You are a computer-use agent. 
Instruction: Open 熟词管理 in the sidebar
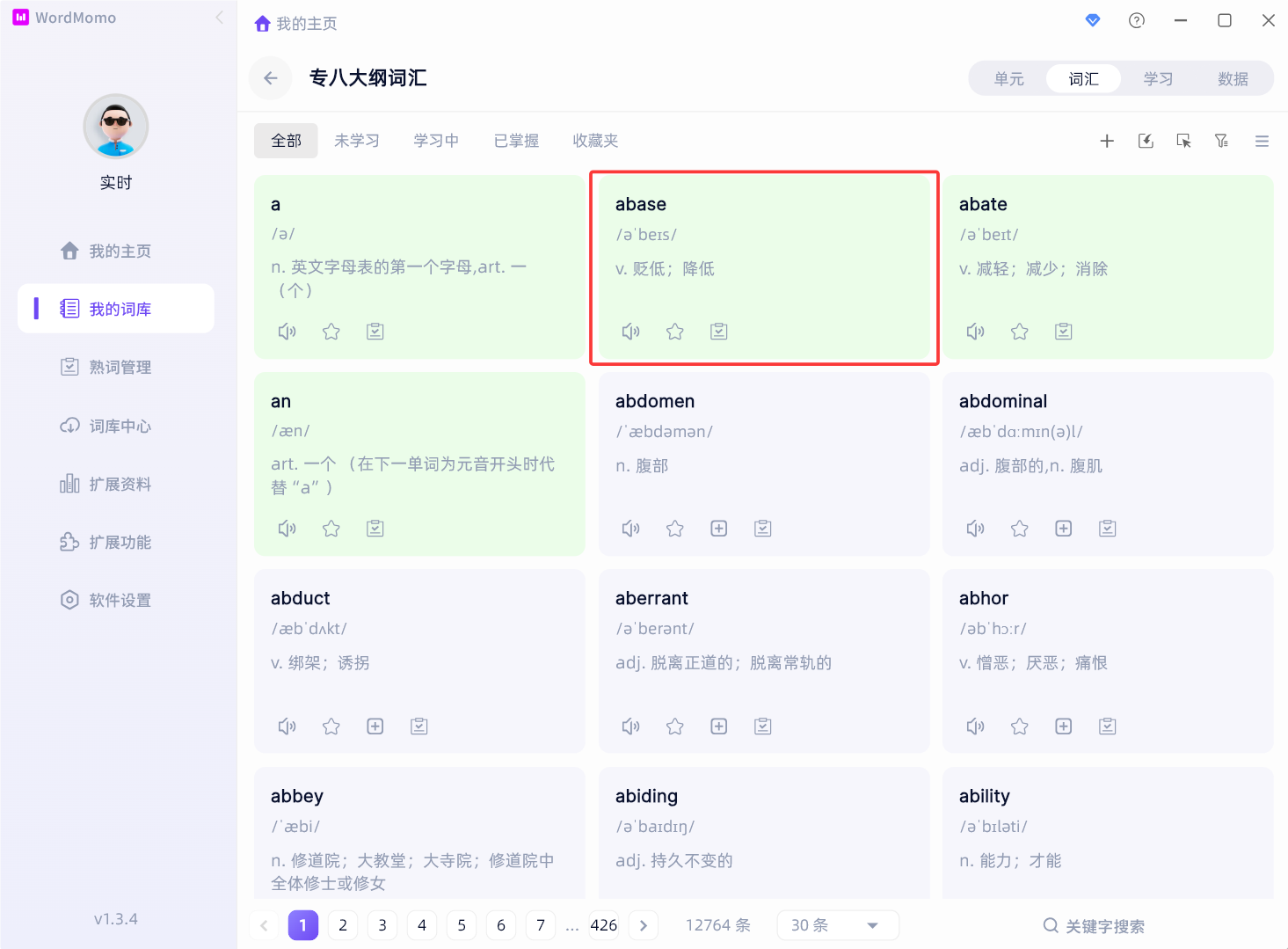pos(116,367)
